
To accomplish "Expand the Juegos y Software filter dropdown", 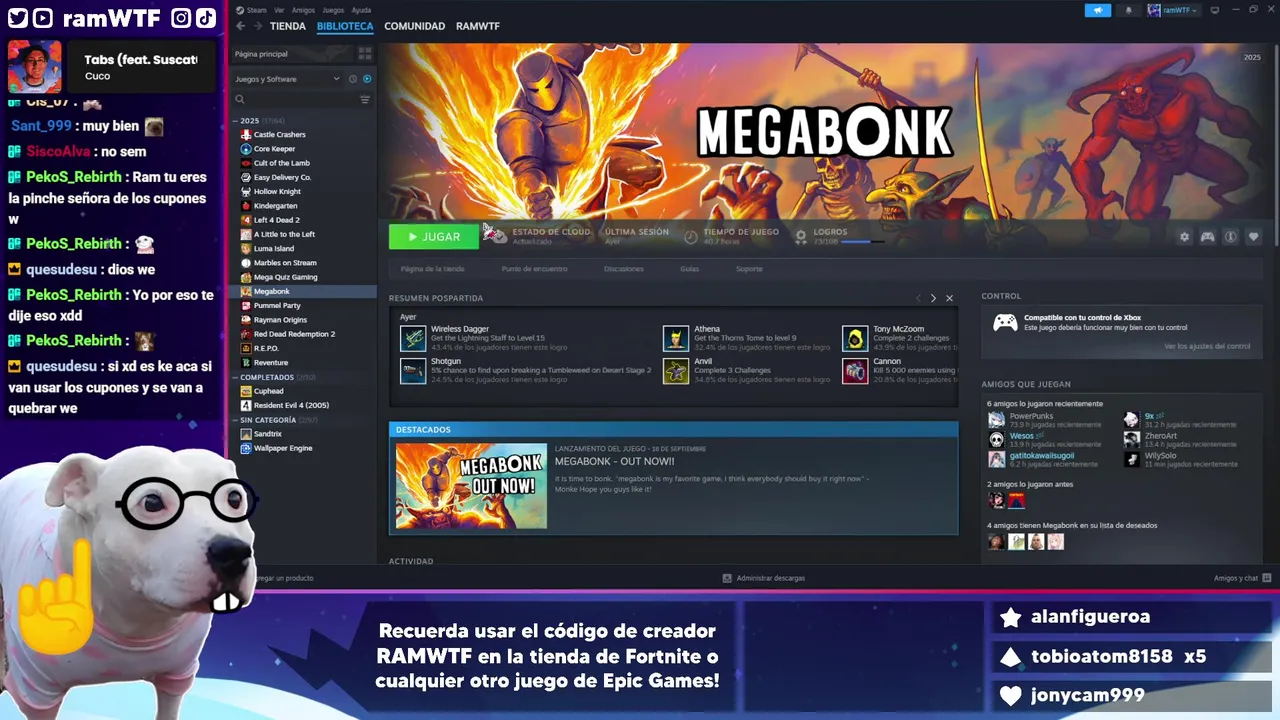I will pyautogui.click(x=288, y=79).
